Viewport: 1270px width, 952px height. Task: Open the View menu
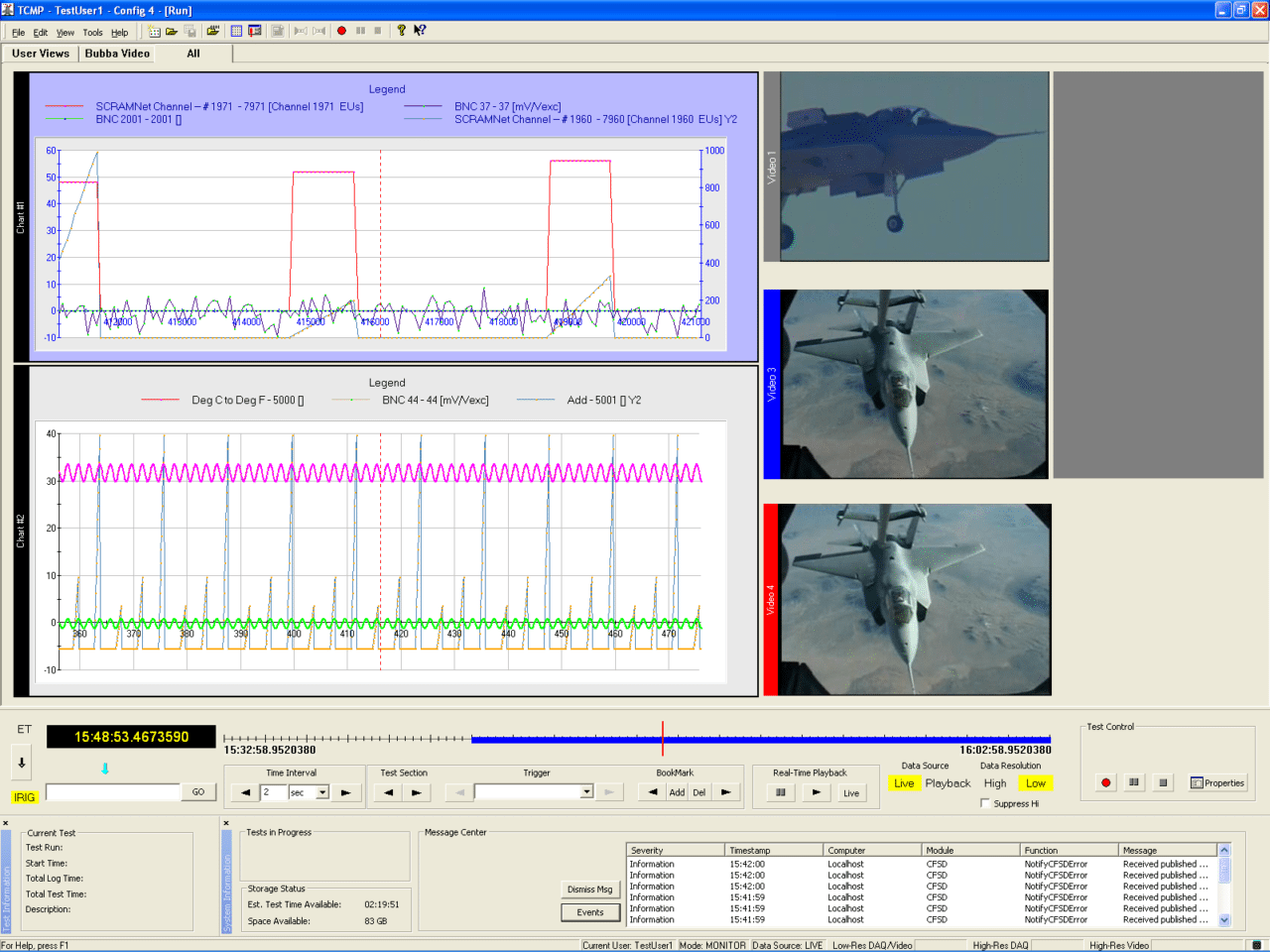pyautogui.click(x=65, y=33)
